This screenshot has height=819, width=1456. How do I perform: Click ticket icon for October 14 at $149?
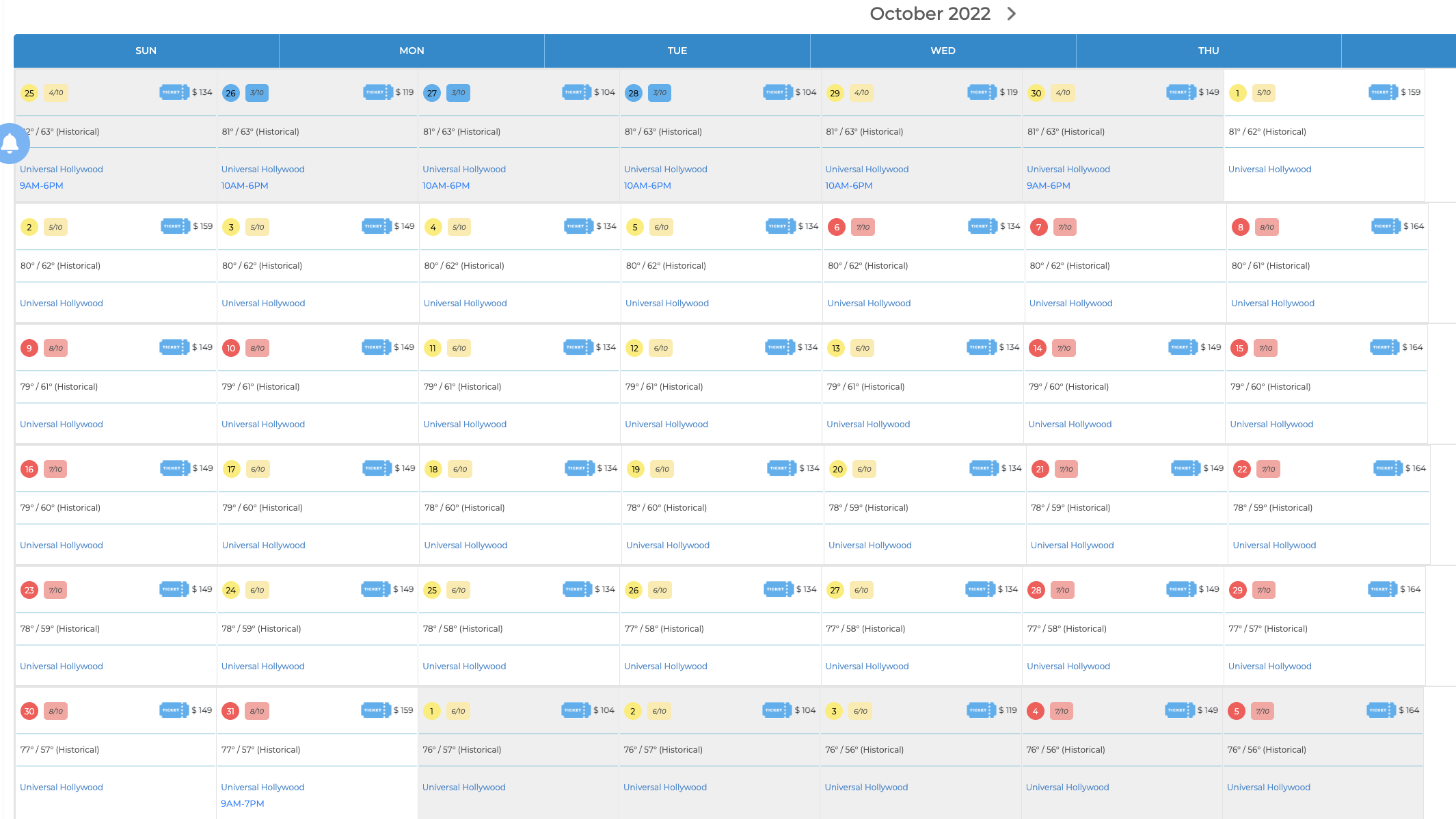click(x=1183, y=347)
